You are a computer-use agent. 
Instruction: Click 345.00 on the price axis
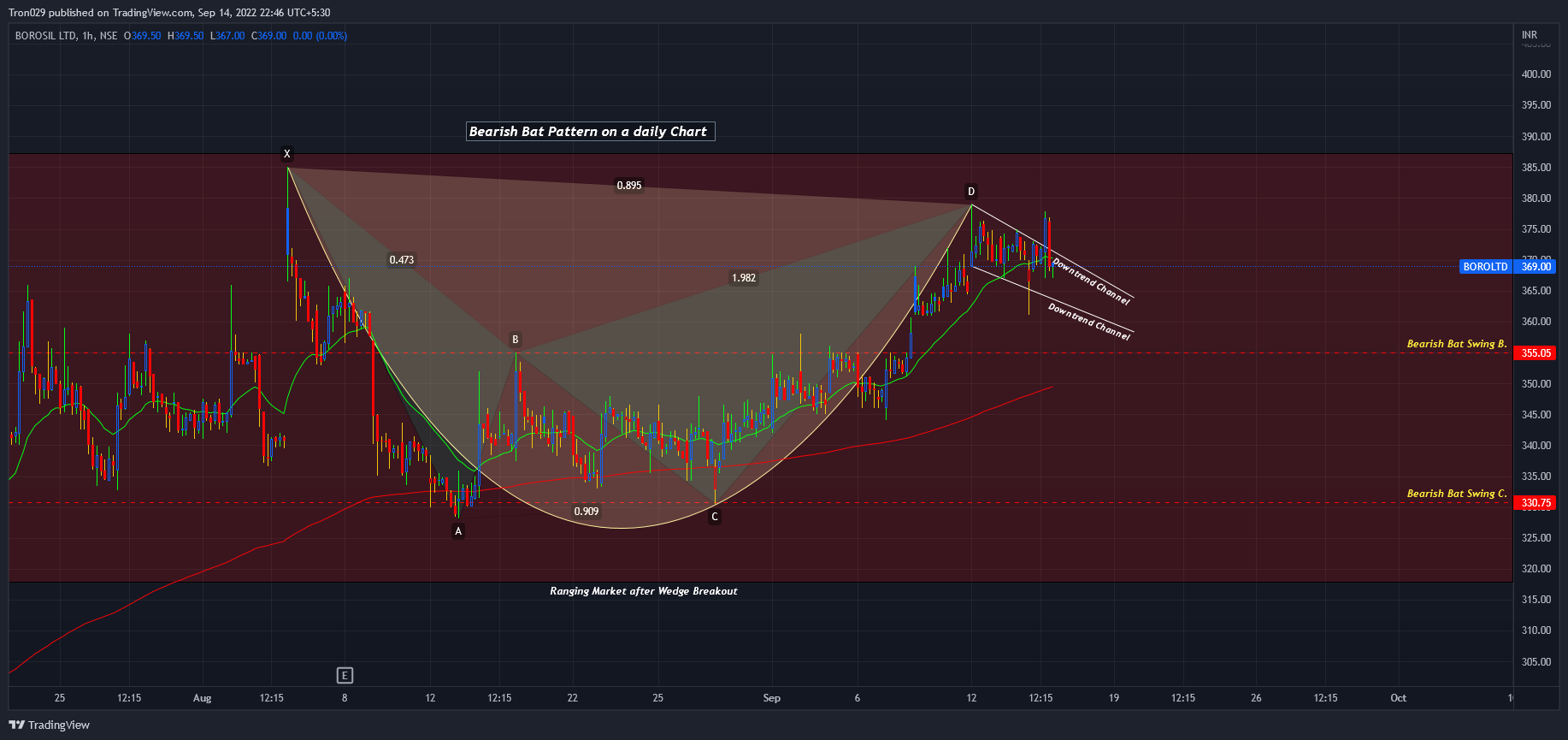[1536, 415]
